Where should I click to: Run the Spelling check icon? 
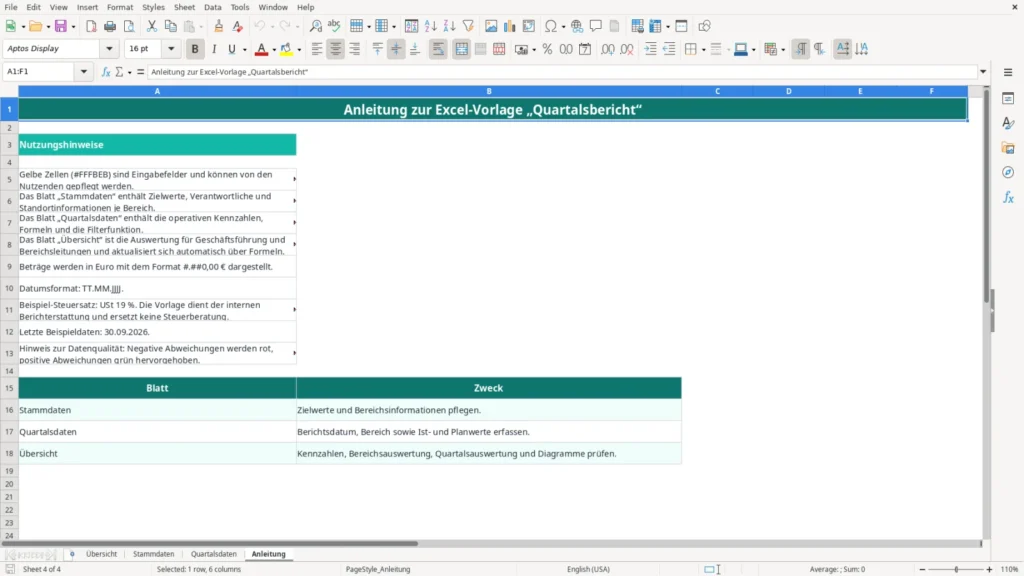(334, 26)
